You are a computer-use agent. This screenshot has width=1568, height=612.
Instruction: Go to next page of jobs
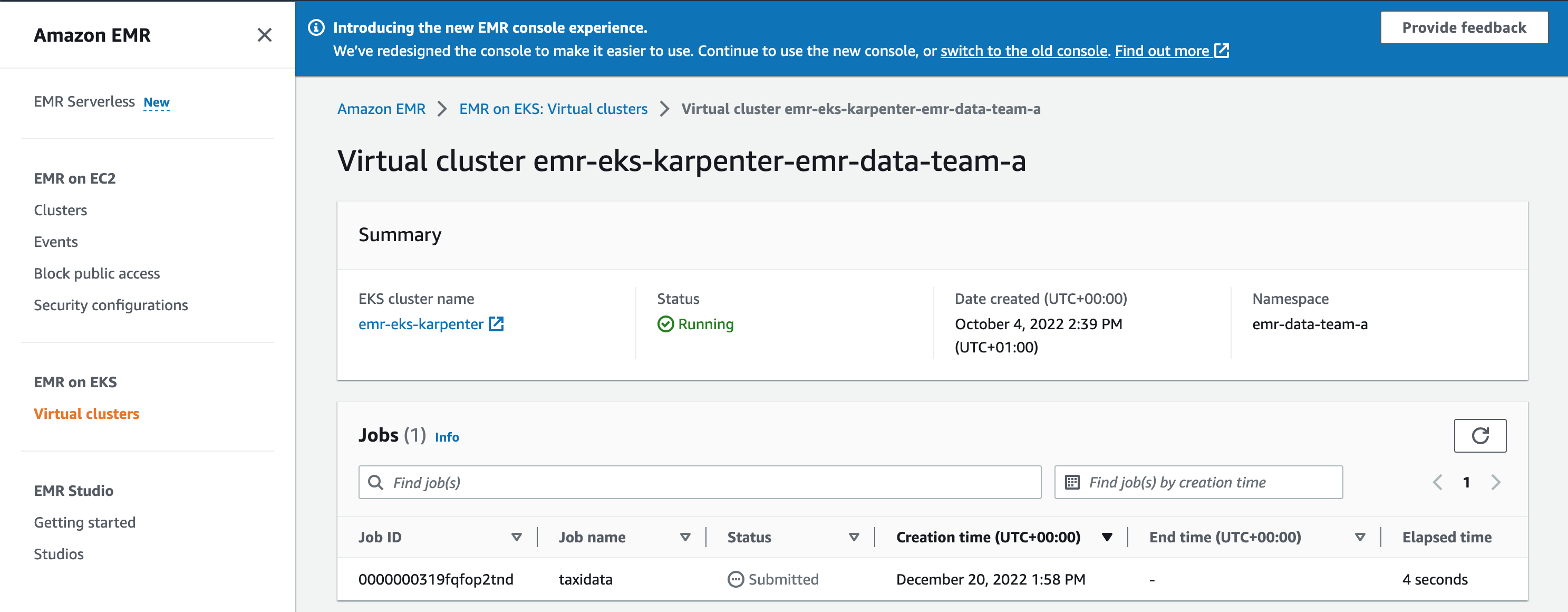[x=1496, y=482]
